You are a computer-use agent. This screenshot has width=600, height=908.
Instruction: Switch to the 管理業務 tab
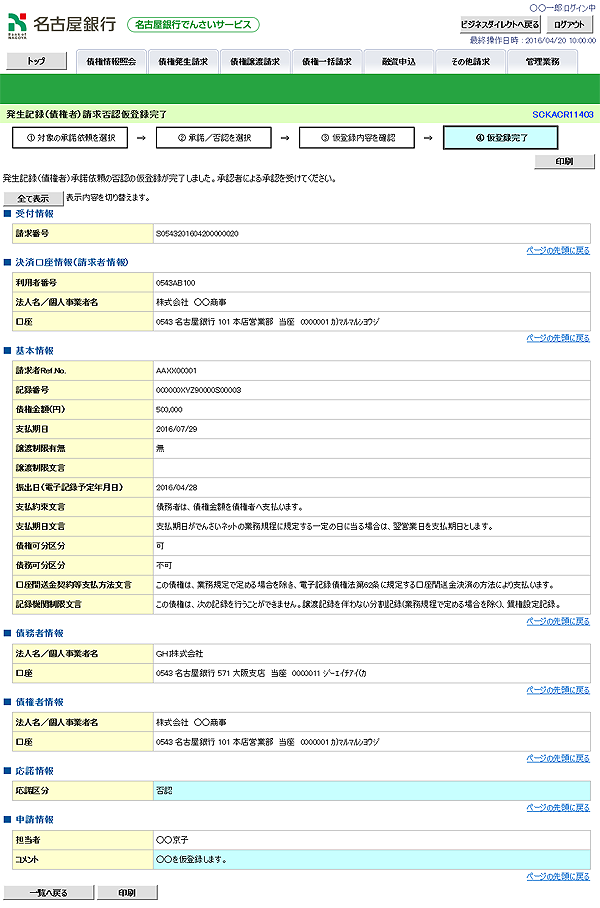click(x=542, y=61)
